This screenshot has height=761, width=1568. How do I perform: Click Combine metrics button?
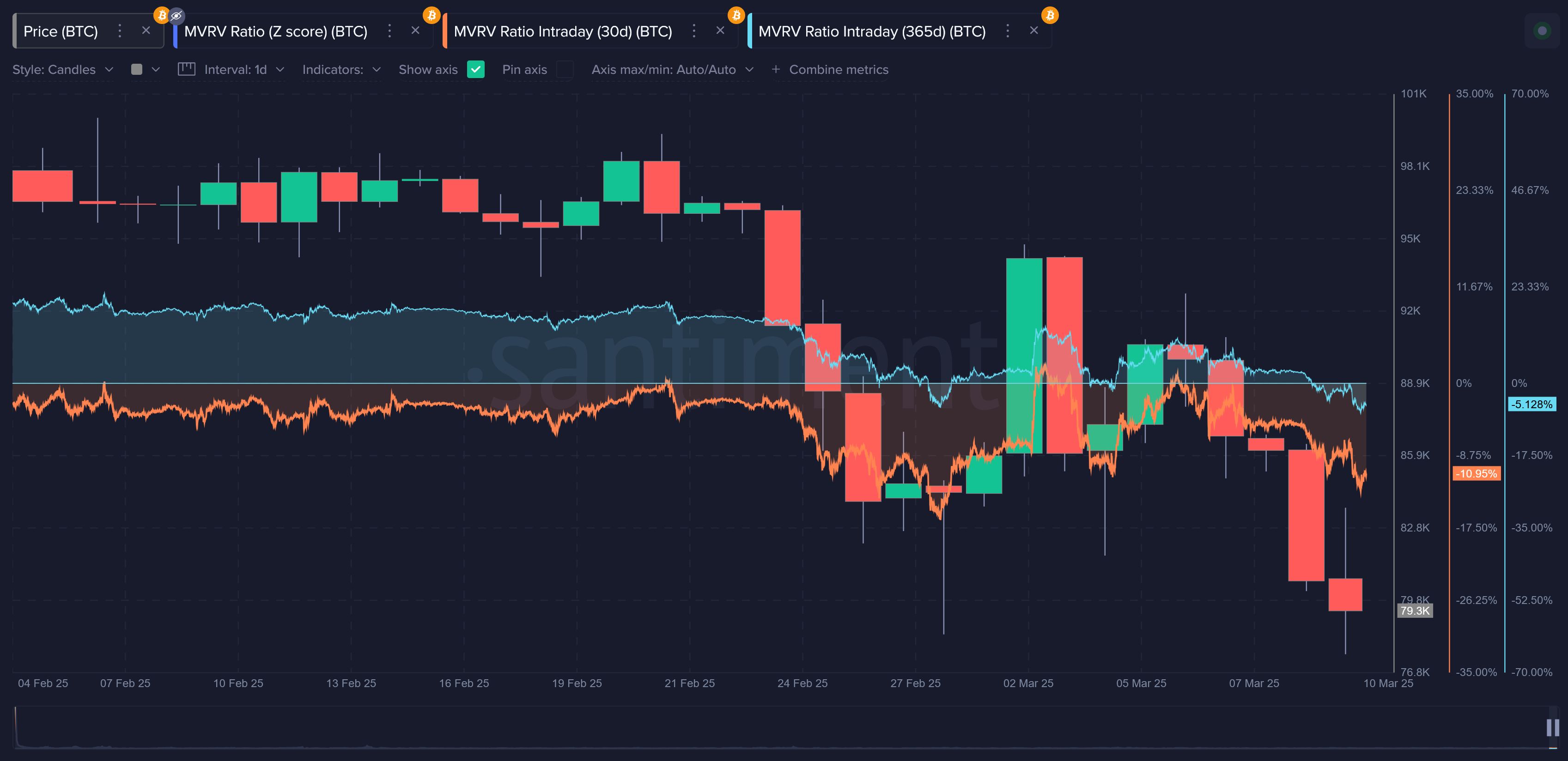(830, 69)
